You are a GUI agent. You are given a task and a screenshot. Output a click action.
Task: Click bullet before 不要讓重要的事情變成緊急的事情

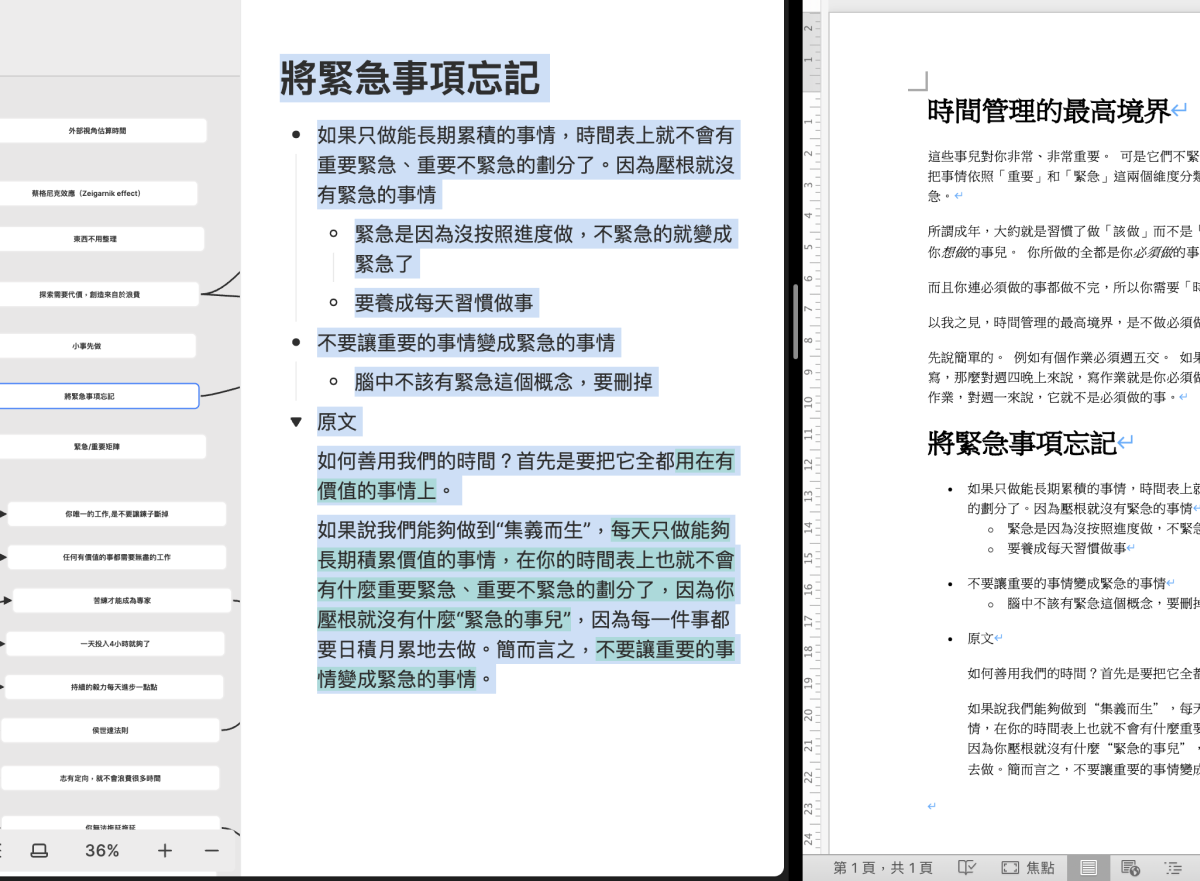(296, 343)
